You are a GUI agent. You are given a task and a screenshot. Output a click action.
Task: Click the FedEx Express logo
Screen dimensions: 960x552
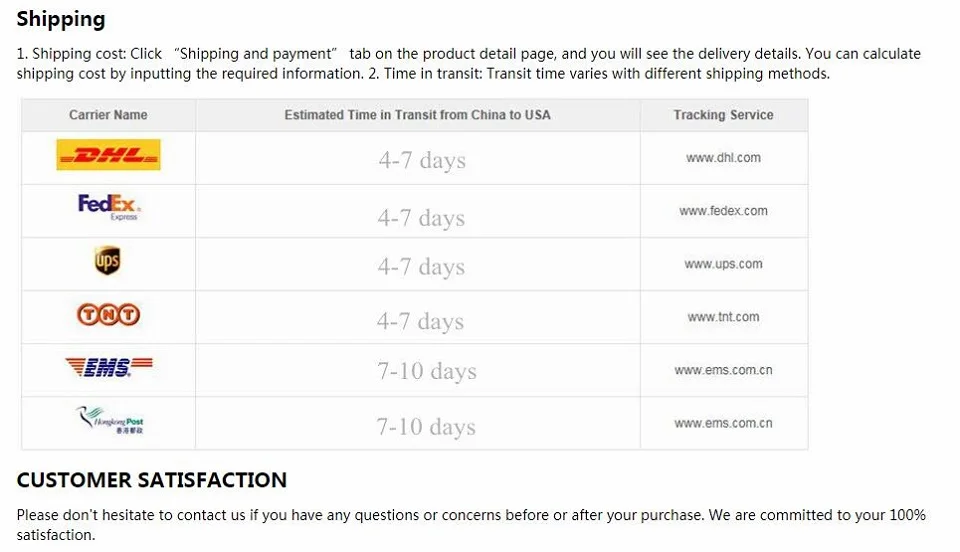(x=109, y=207)
